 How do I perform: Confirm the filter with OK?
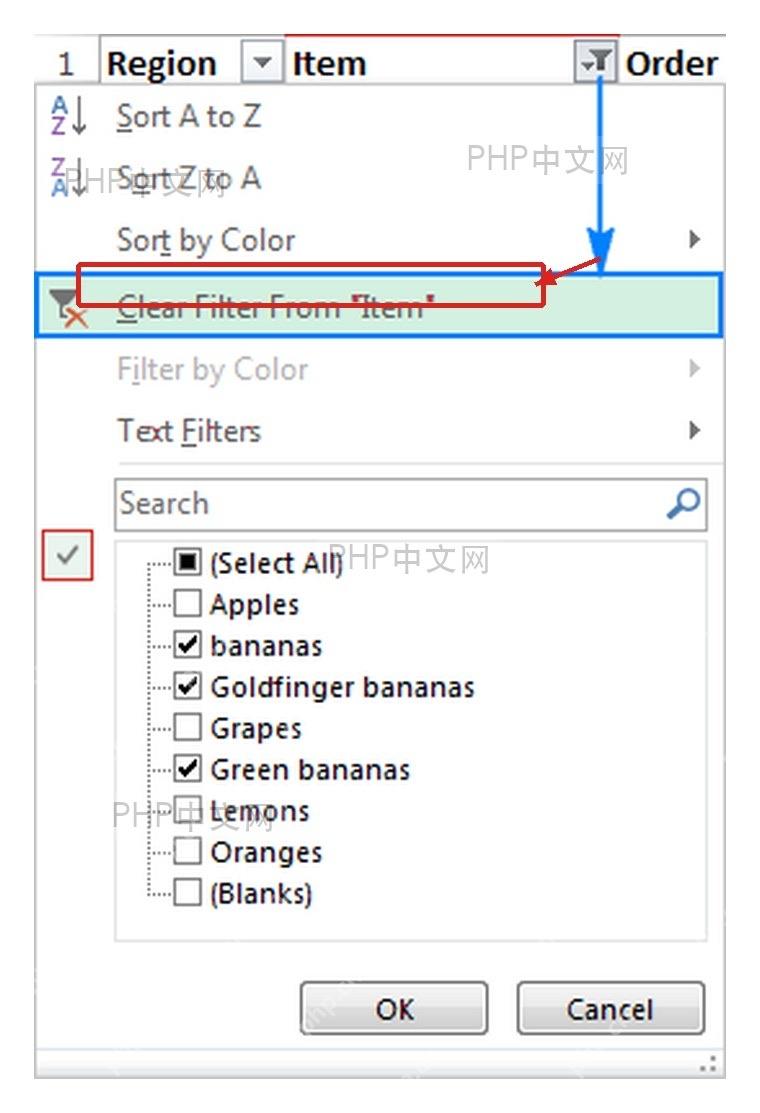(x=394, y=1008)
